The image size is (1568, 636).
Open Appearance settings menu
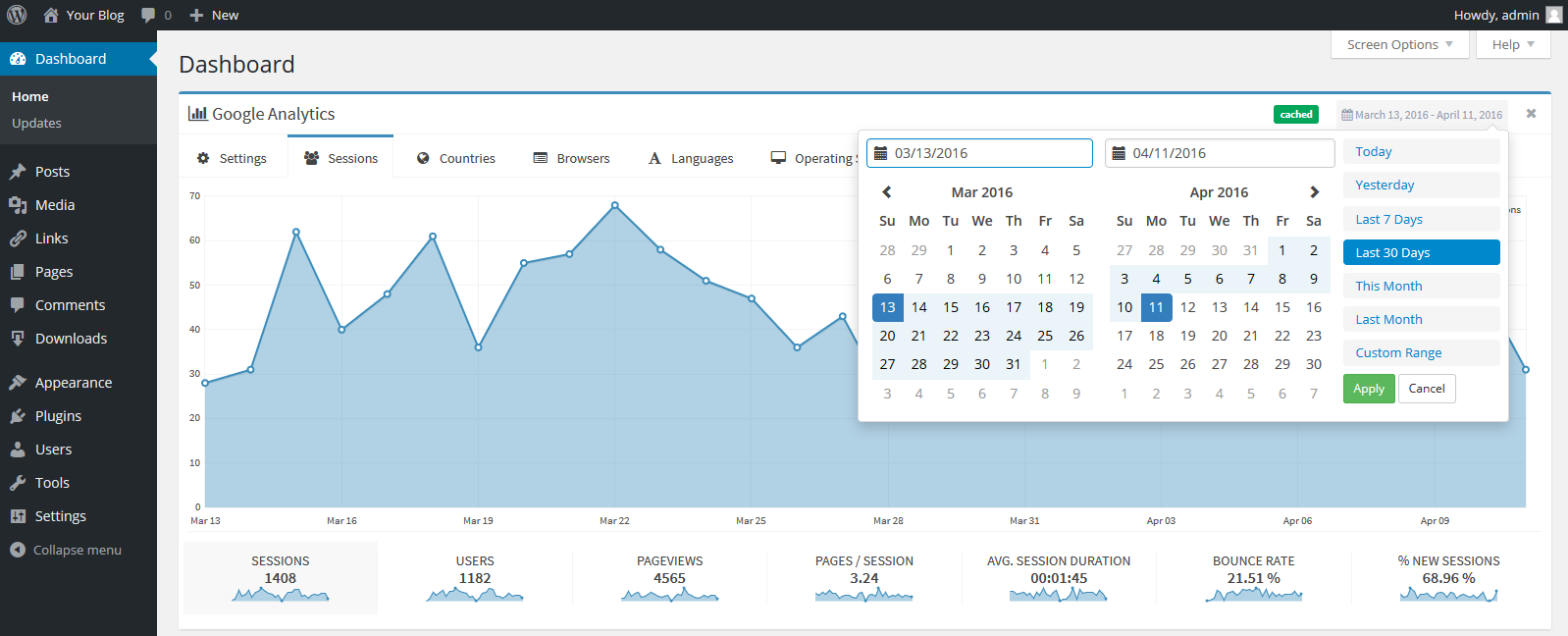tap(78, 383)
